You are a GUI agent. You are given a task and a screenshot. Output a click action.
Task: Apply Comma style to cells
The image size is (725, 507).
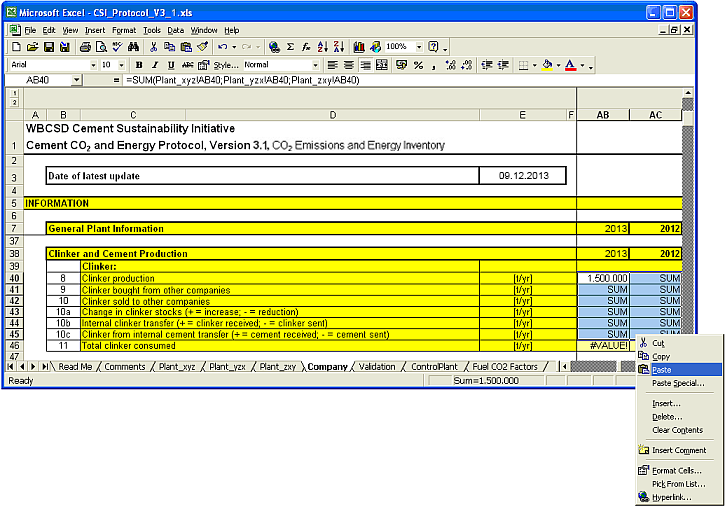(x=434, y=65)
